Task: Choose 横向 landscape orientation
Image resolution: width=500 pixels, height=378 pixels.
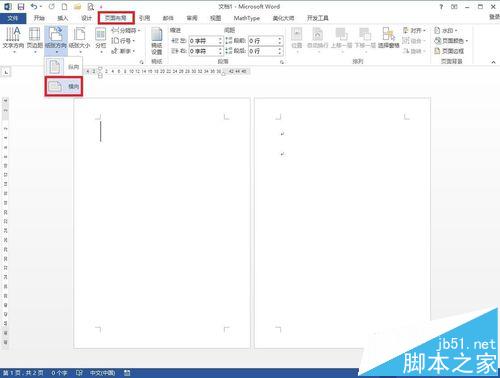Action: click(x=64, y=87)
